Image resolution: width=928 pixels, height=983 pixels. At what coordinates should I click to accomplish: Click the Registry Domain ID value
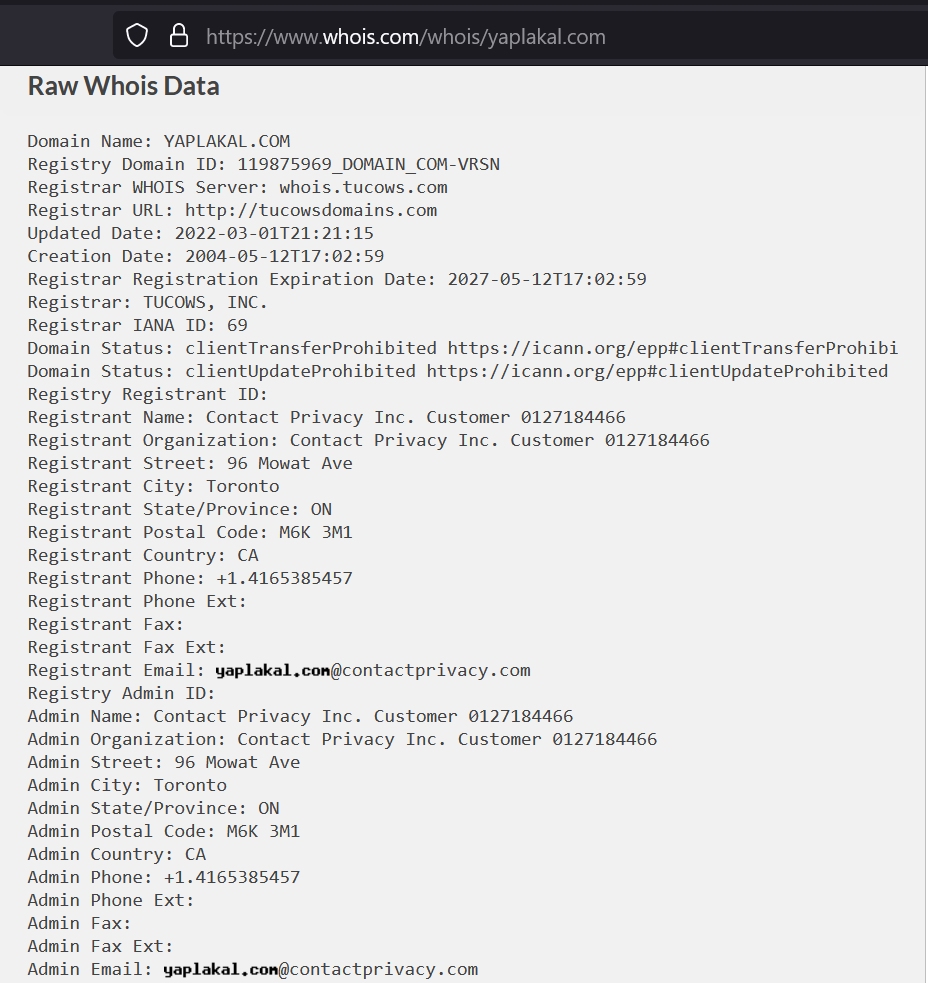[369, 164]
